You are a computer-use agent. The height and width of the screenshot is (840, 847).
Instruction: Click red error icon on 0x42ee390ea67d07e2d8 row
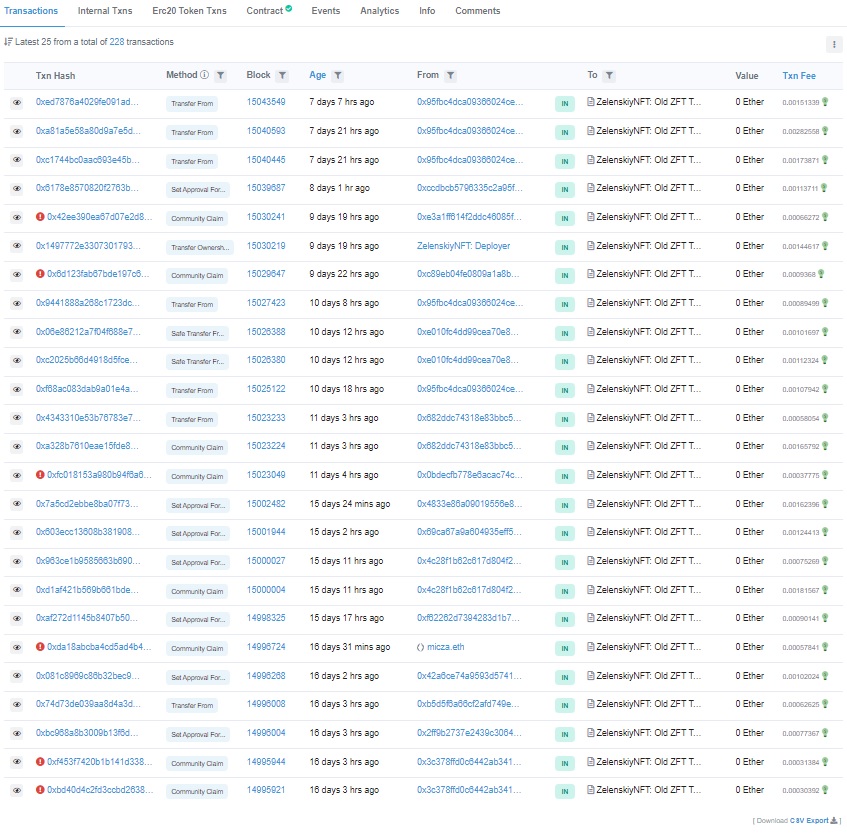pos(40,217)
